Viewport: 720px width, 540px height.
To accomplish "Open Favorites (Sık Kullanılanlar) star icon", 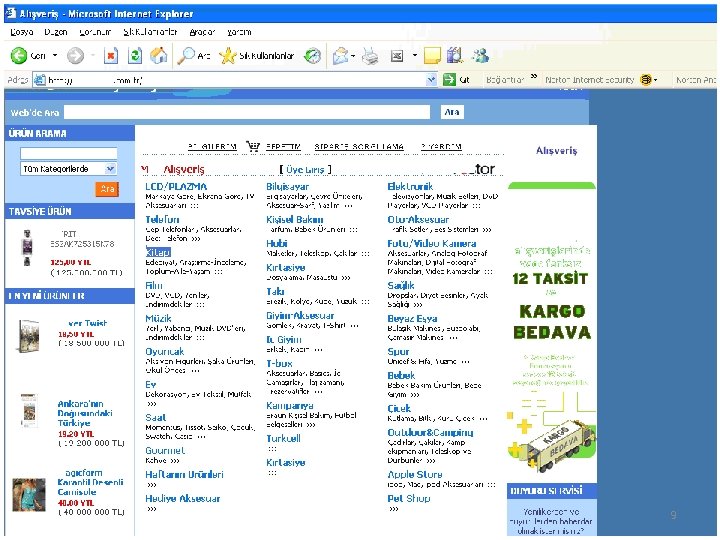I will coord(227,56).
